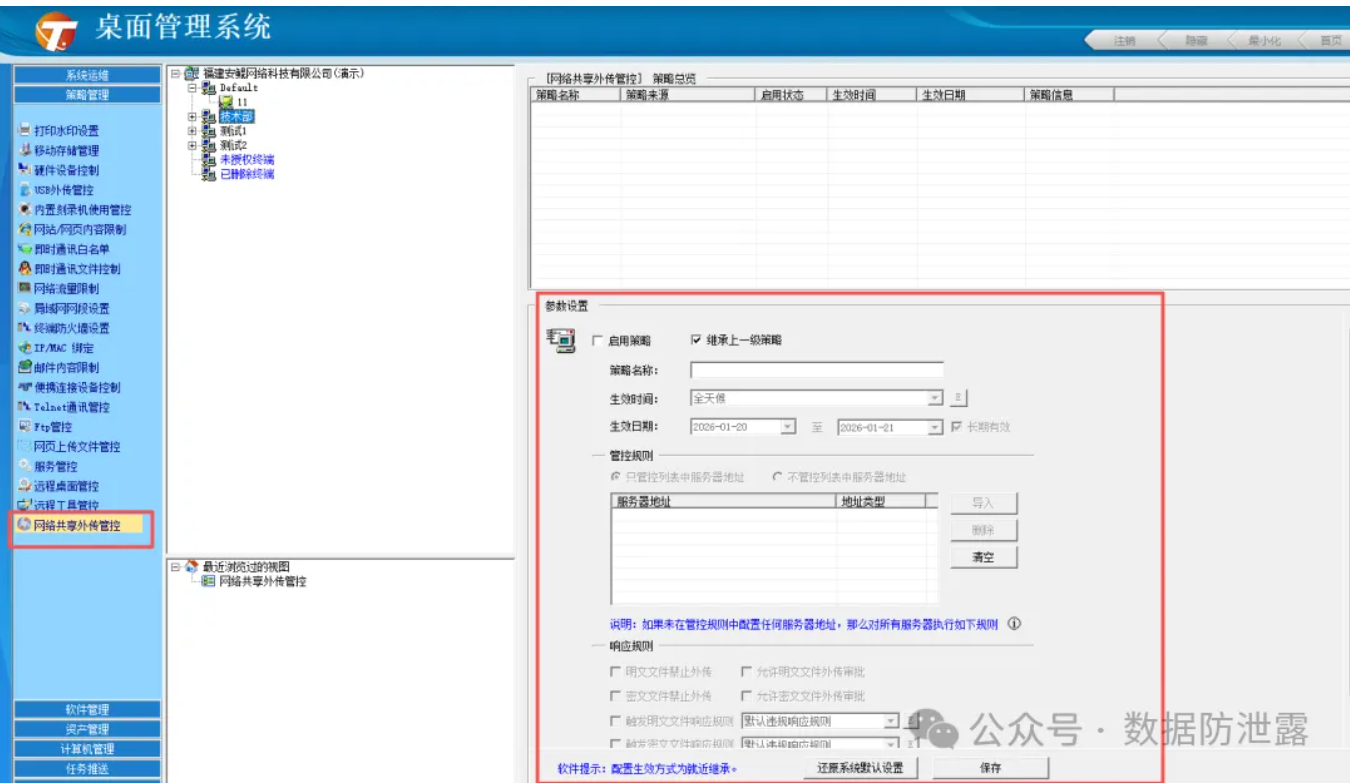Image resolution: width=1350 pixels, height=784 pixels.
Task: Click into the 策略名称 text field
Action: click(816, 370)
